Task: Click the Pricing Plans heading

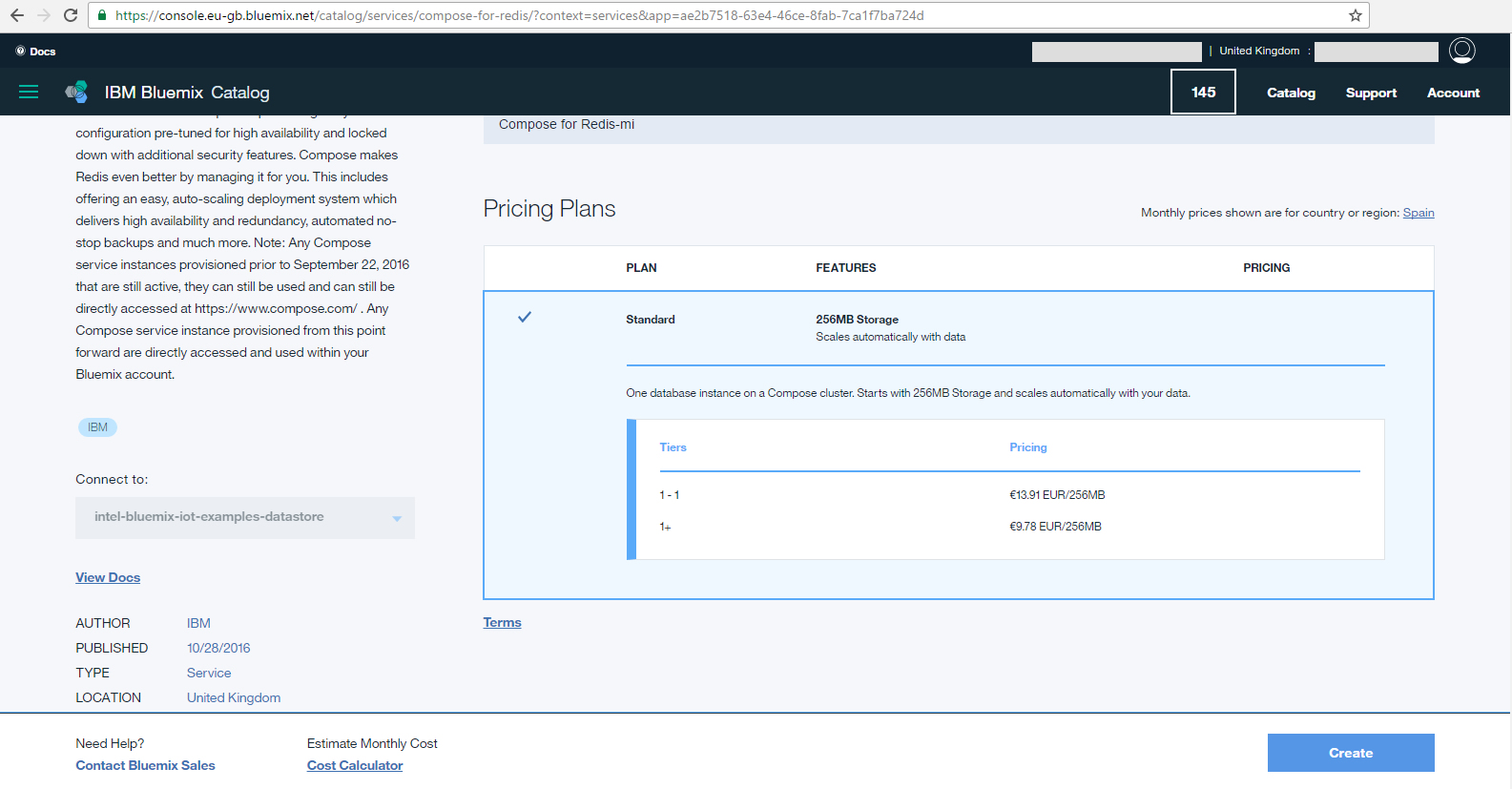Action: [549, 209]
